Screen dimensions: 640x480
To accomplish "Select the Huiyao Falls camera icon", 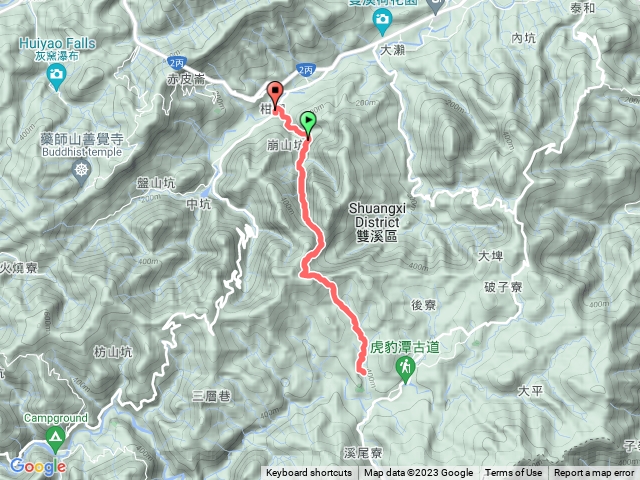I will [x=56, y=77].
